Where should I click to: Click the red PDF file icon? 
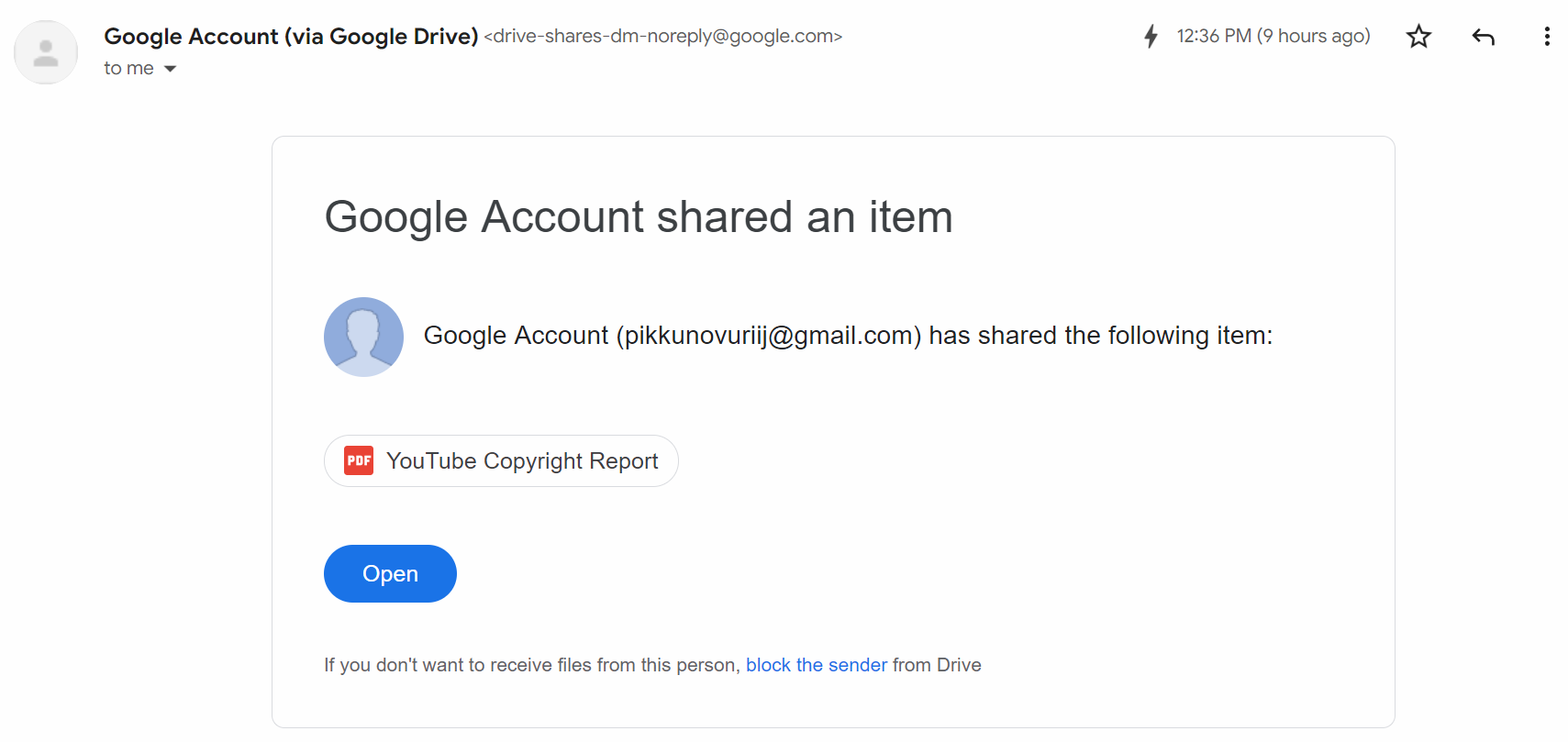(359, 460)
